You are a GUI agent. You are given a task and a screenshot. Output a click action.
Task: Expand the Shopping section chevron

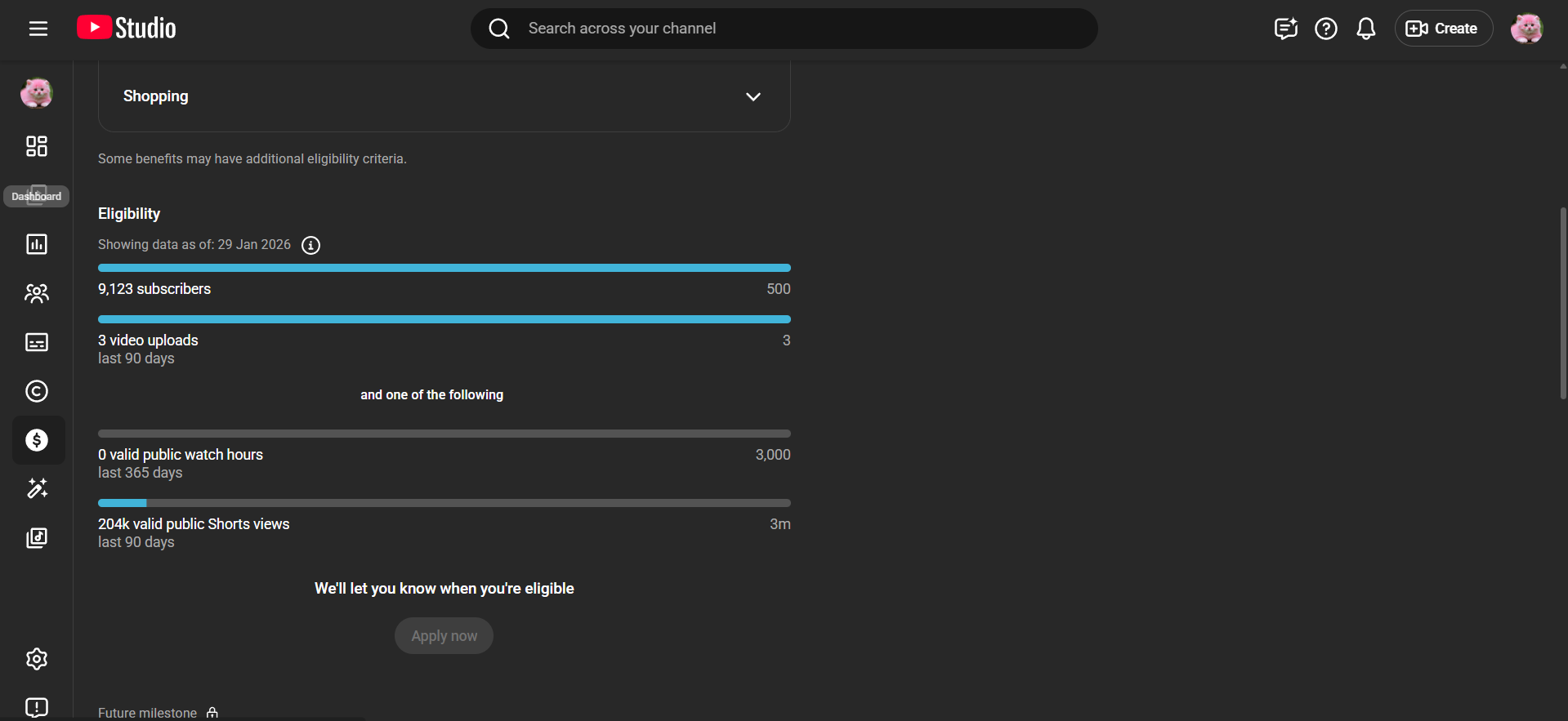coord(753,96)
